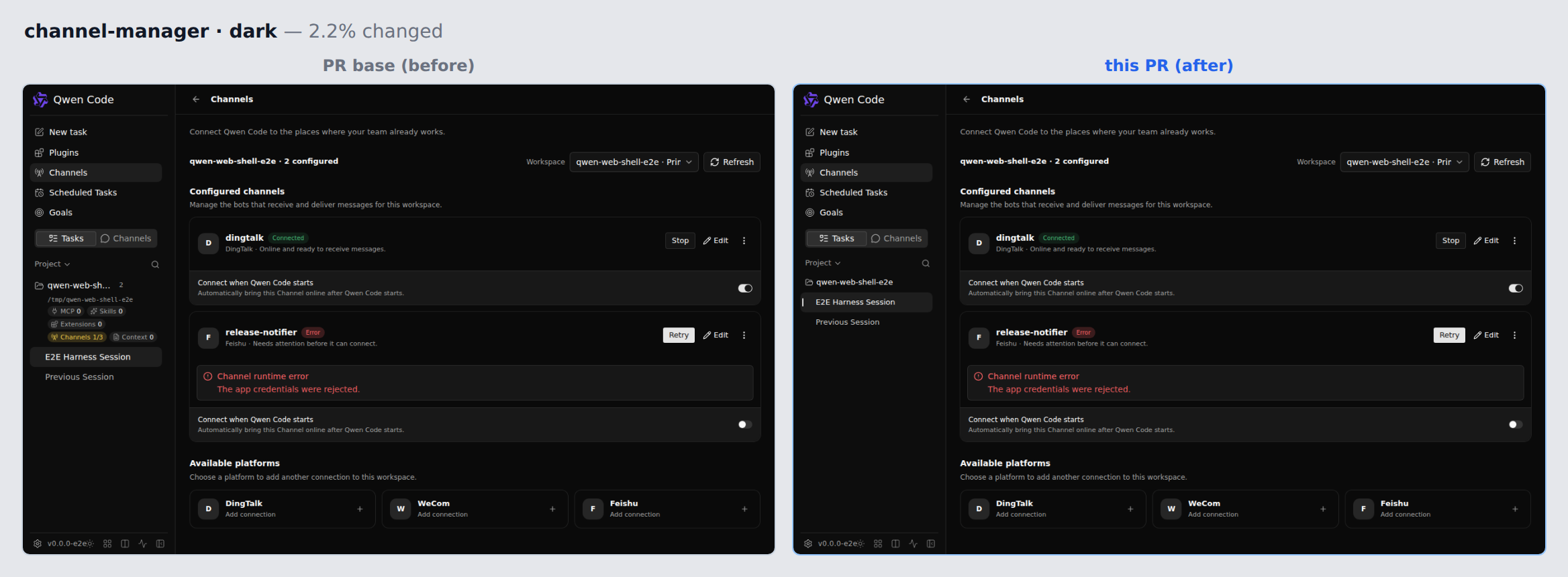Click the Skills 0 chip in the before panel sidebar
Viewport: 1568px width, 577px height.
[107, 311]
